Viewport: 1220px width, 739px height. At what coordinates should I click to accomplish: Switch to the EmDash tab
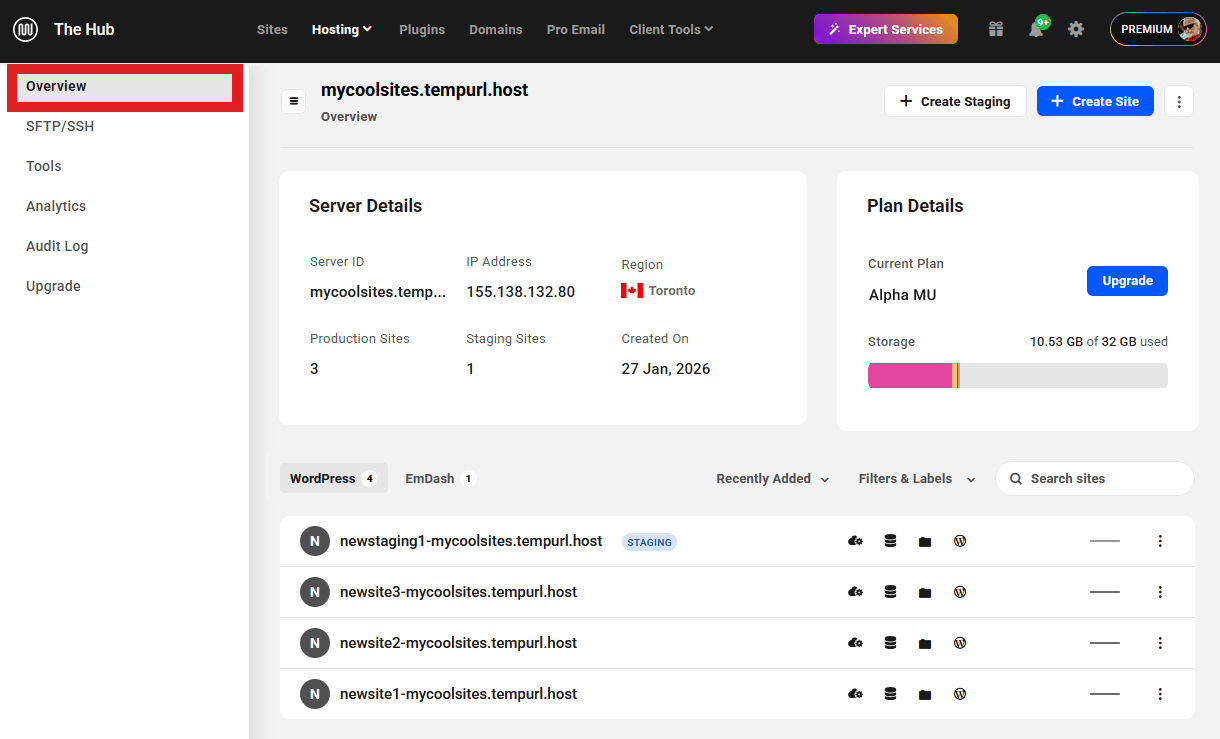[x=440, y=478]
